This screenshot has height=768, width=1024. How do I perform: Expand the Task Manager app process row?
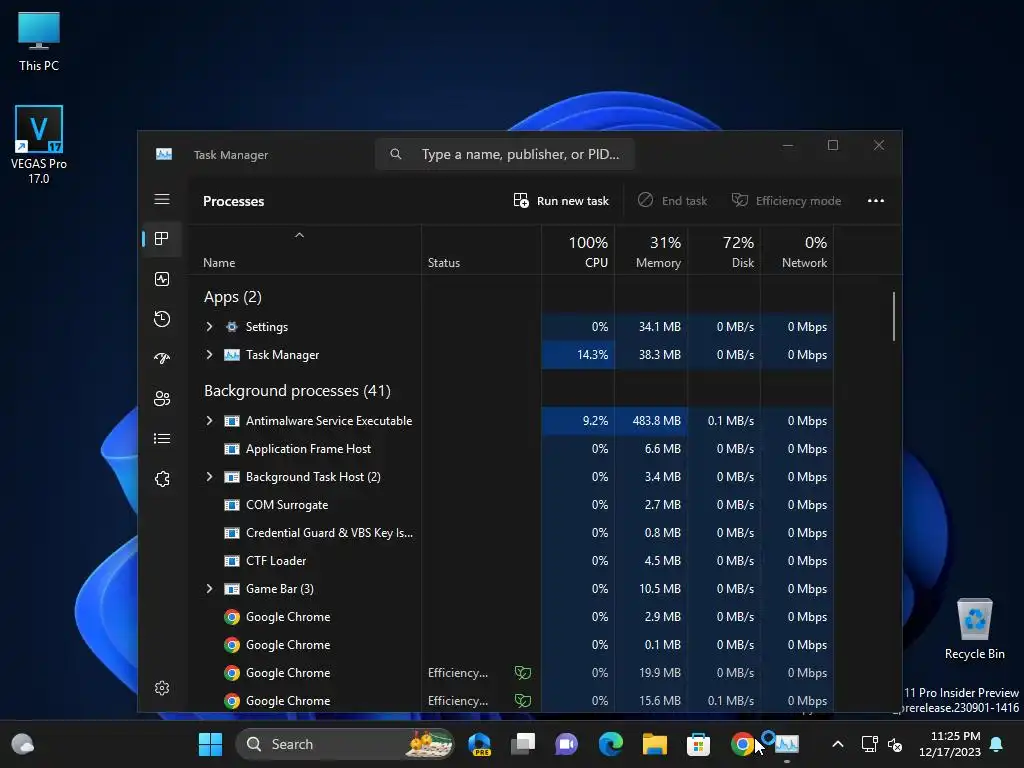(209, 355)
